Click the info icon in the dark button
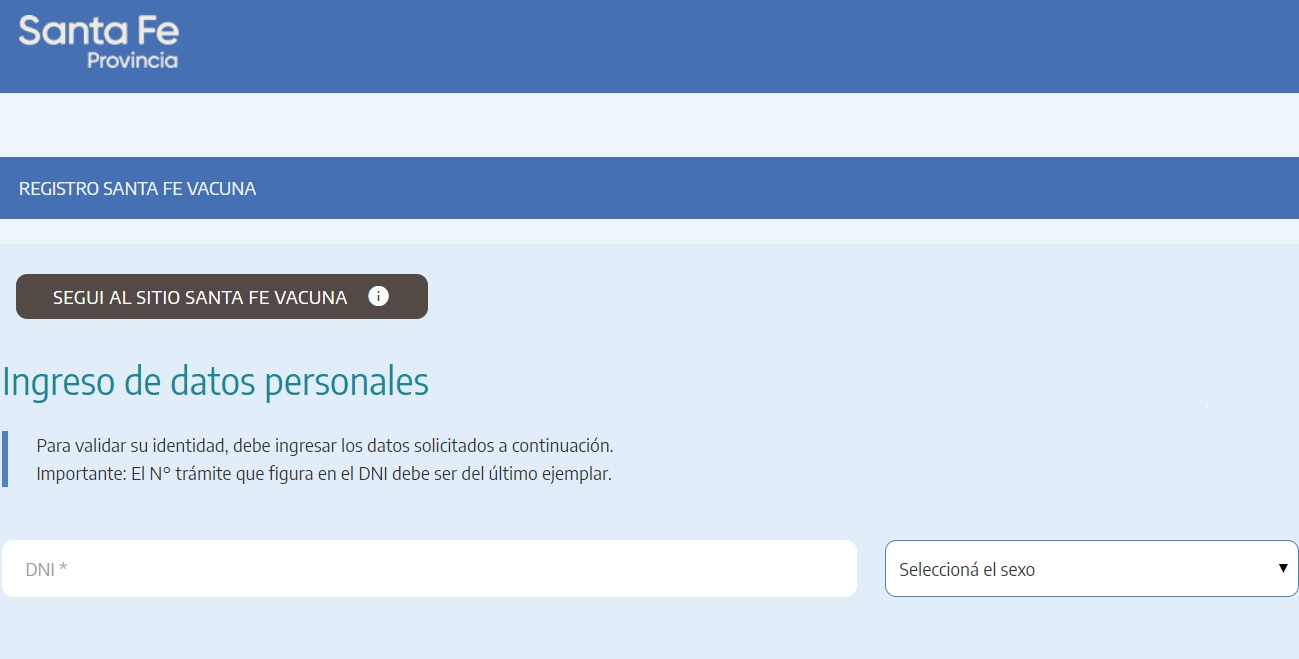The height and width of the screenshot is (659, 1299). (378, 296)
